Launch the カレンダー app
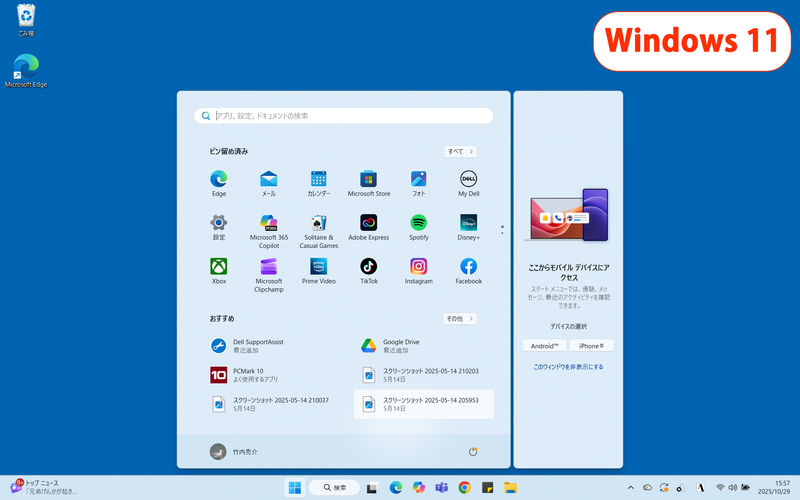Image resolution: width=800 pixels, height=500 pixels. [x=318, y=183]
